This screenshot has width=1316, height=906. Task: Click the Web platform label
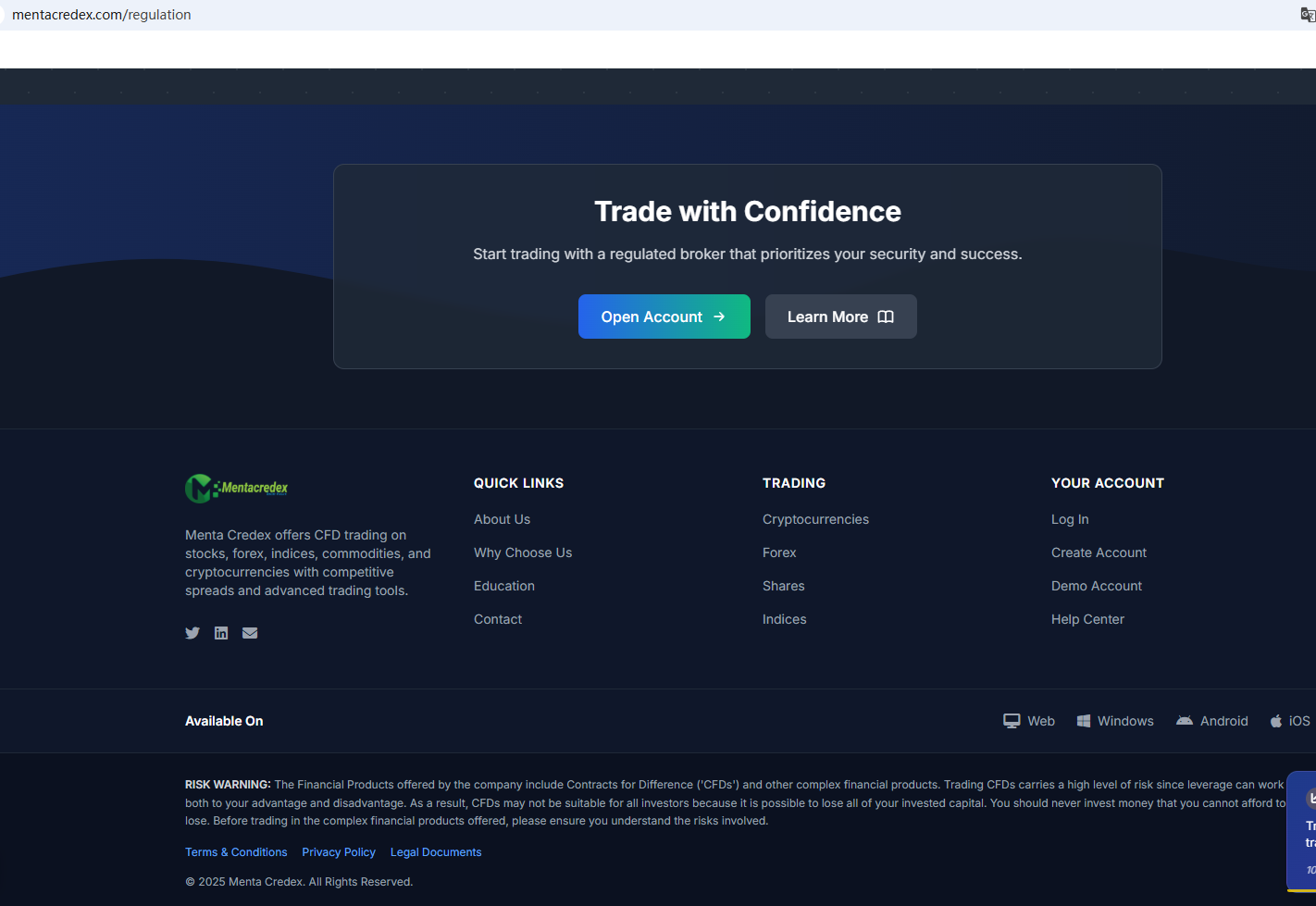[1041, 721]
